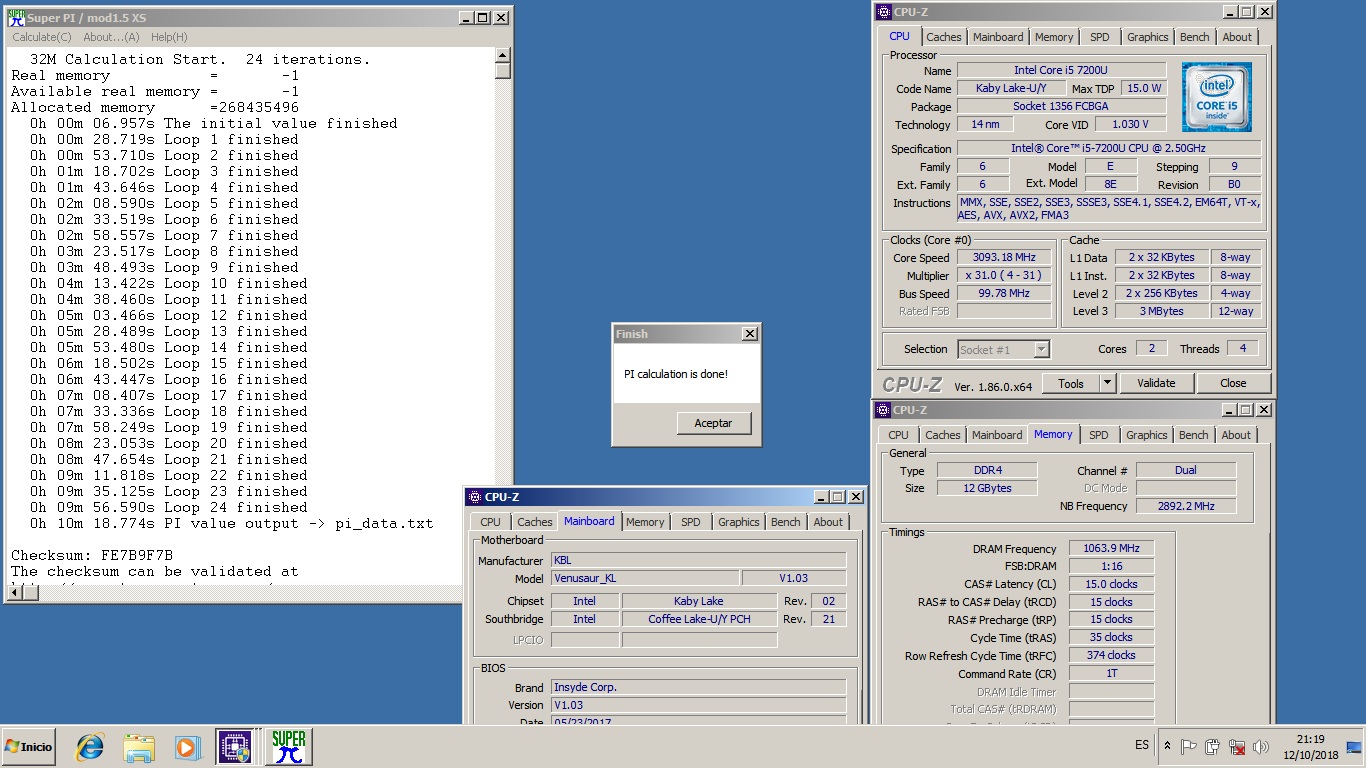Viewport: 1366px width, 768px height.
Task: Click the Tools button in CPU-Z
Action: pyautogui.click(x=1070, y=383)
